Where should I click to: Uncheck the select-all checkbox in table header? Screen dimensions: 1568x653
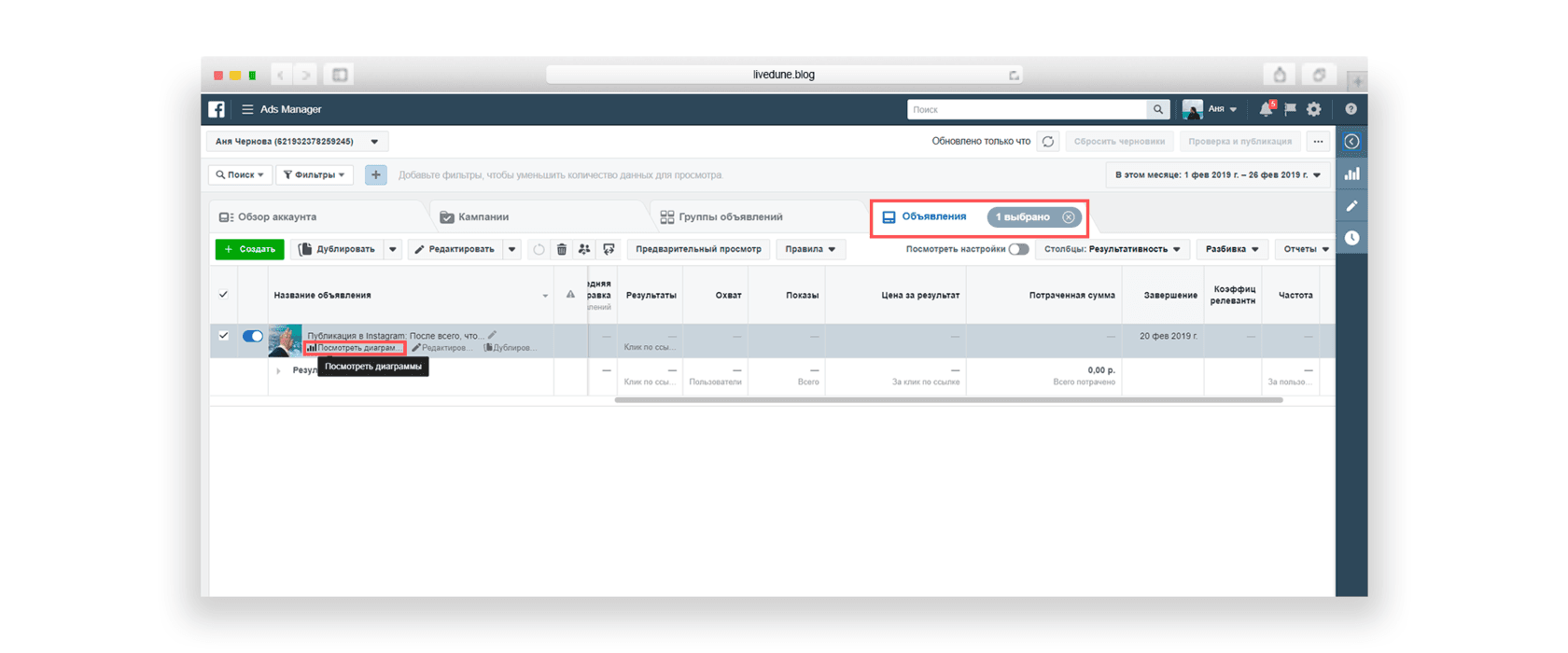223,295
